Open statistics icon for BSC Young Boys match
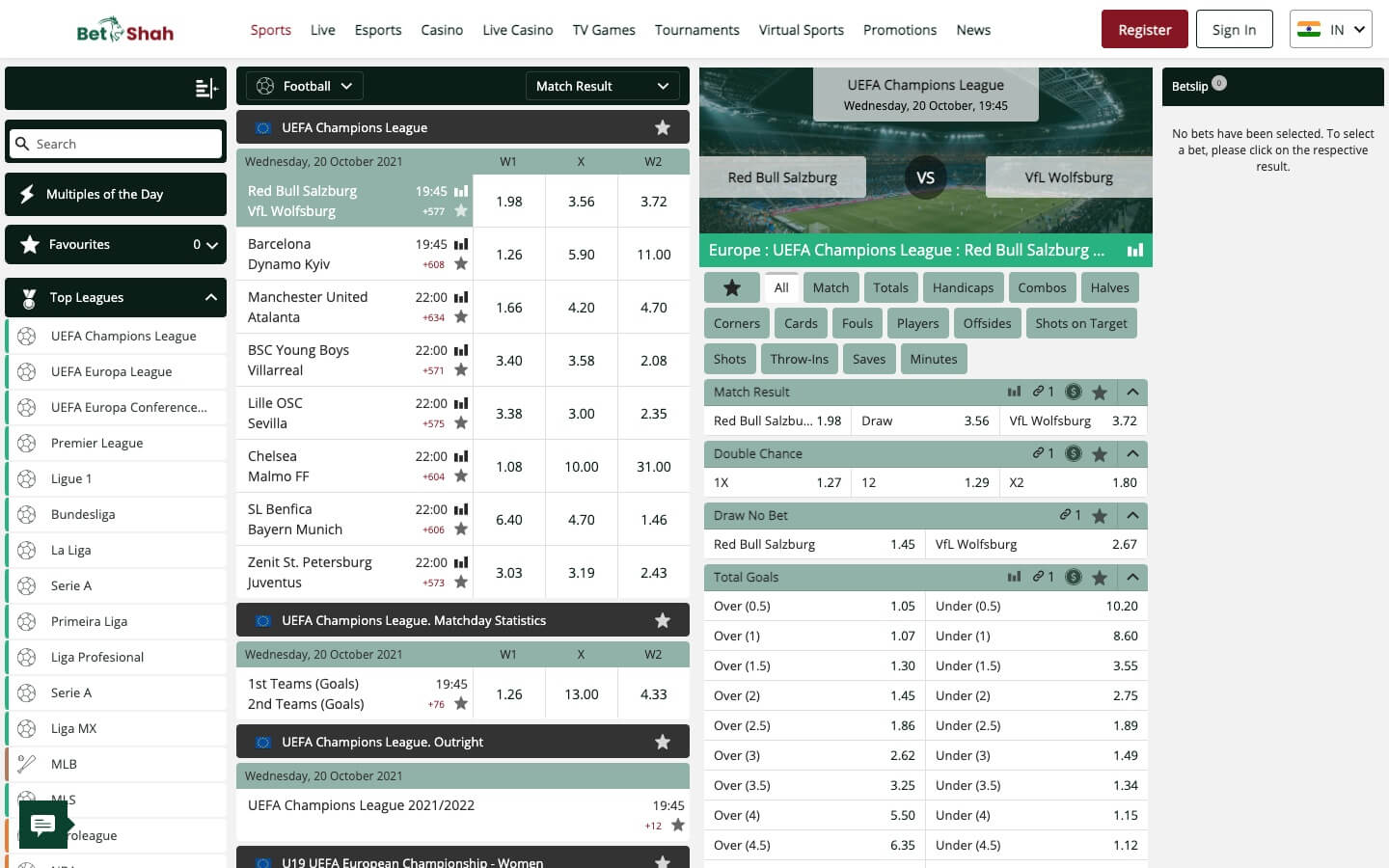1389x868 pixels. (461, 350)
